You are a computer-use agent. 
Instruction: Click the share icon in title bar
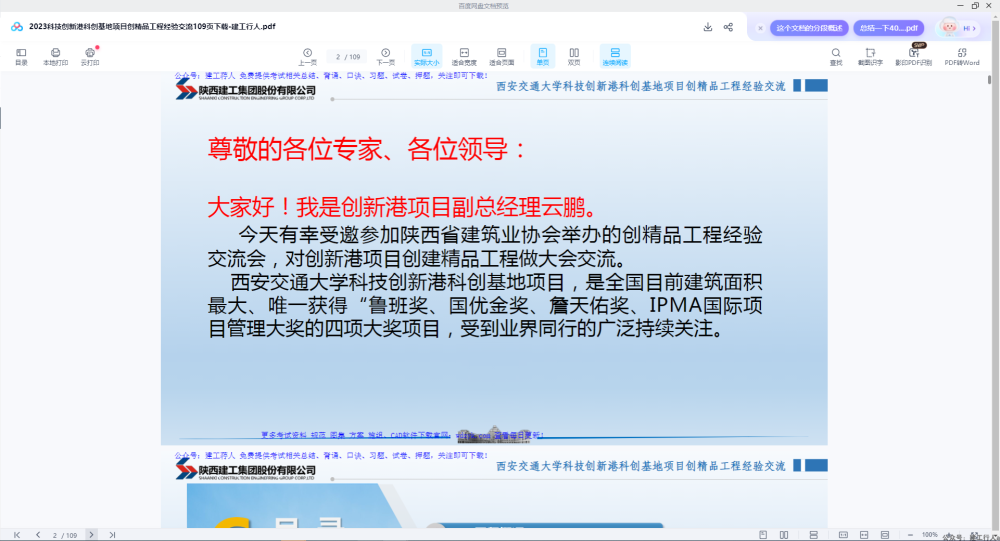[x=728, y=27]
